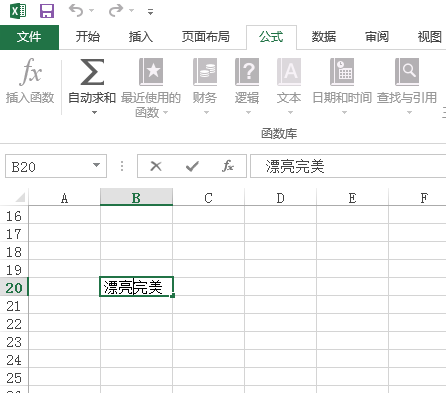Click the 插入函数 fx button

tap(30, 81)
